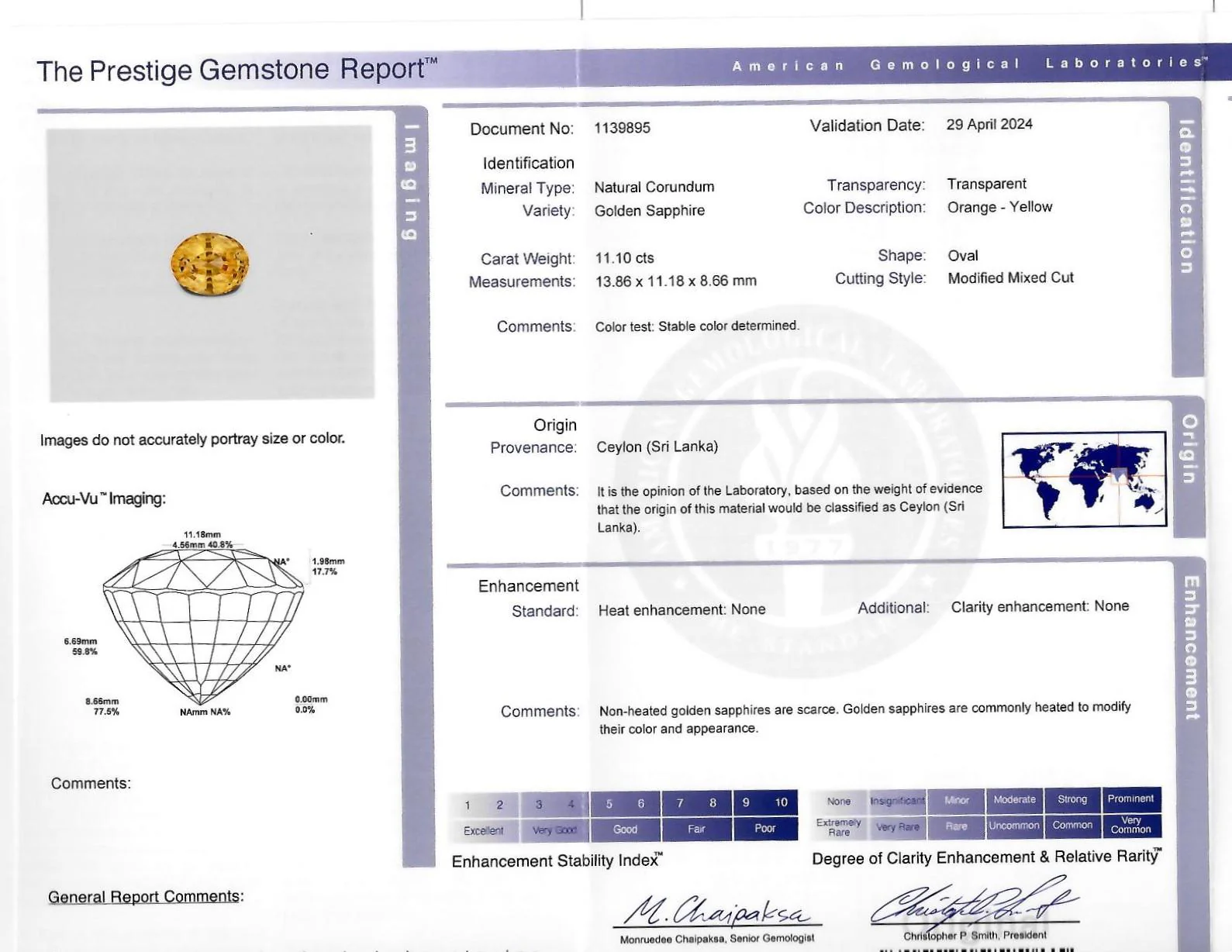Click the Very Common rarity box

tap(1131, 825)
